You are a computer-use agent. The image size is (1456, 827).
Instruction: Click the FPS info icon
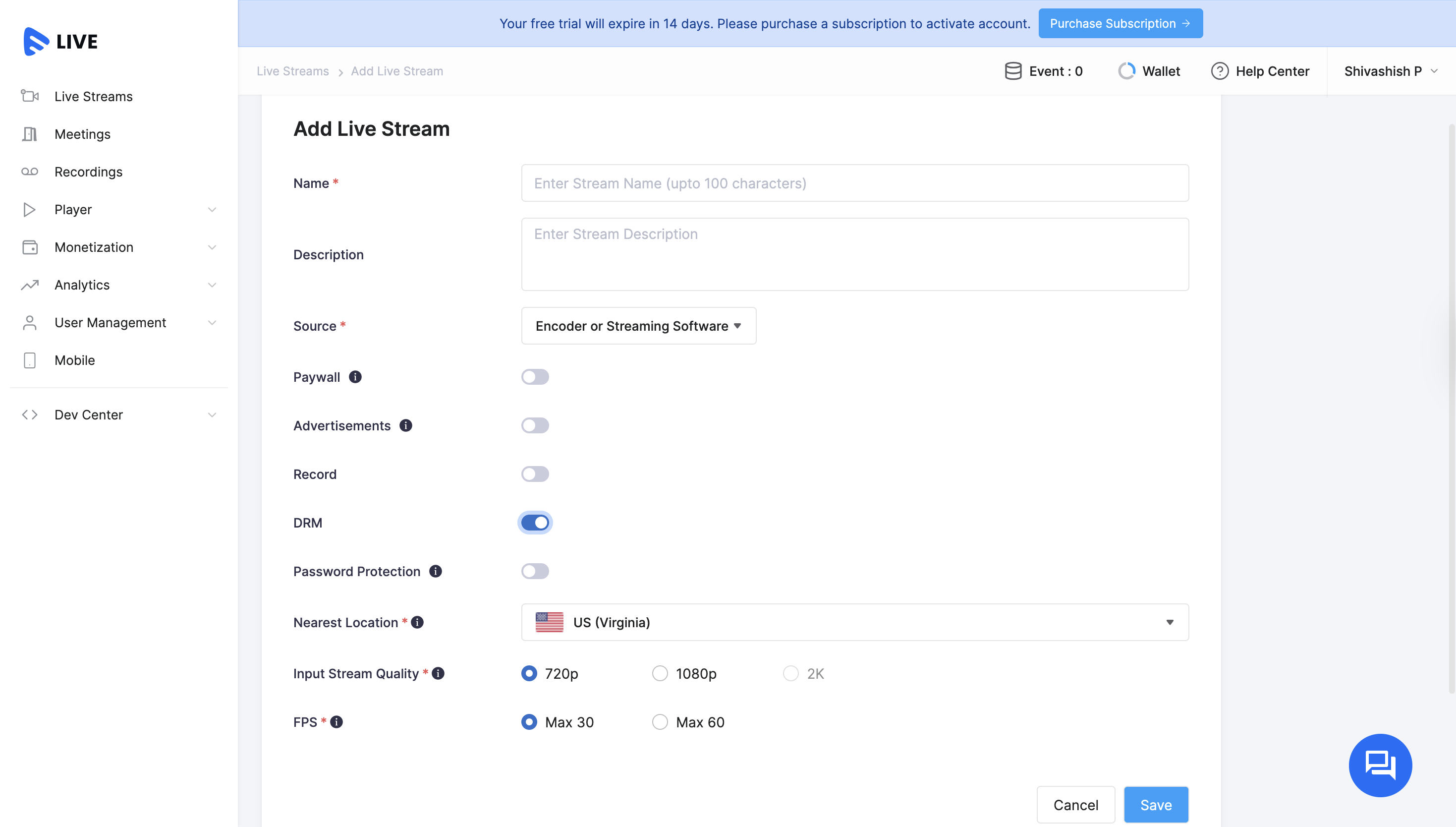coord(336,722)
